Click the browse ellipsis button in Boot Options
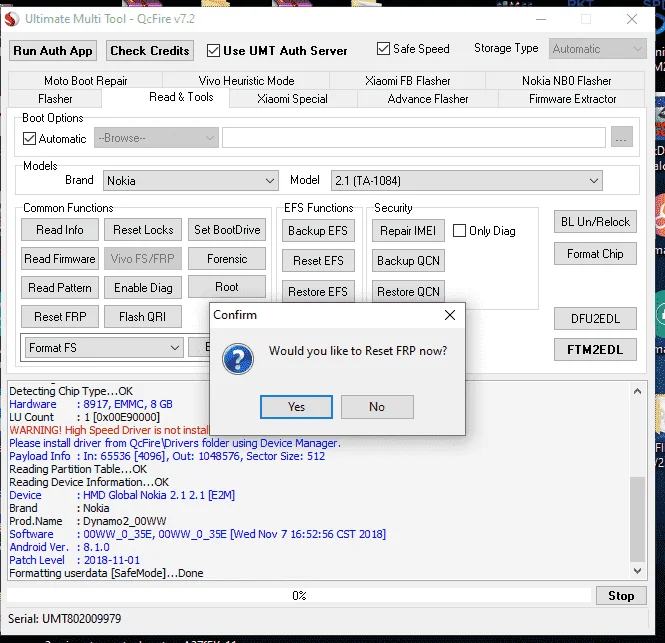Image resolution: width=665 pixels, height=643 pixels. click(x=621, y=137)
